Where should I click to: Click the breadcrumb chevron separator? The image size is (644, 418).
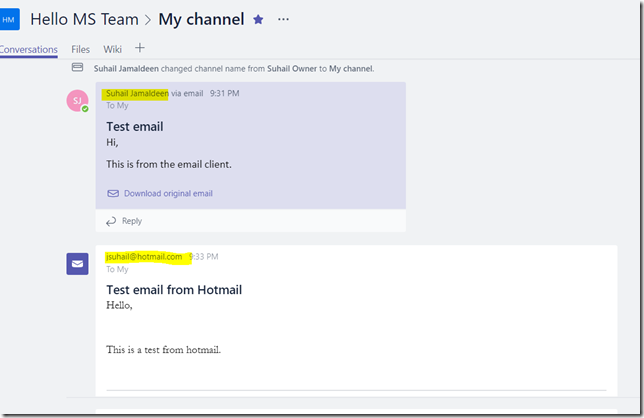[148, 20]
